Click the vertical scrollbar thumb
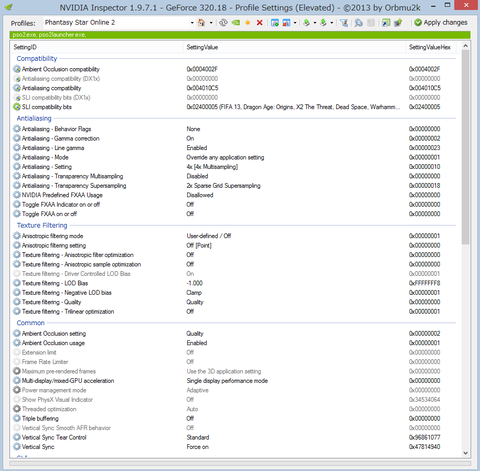Viewport: 480px width, 471px height. pos(465,147)
